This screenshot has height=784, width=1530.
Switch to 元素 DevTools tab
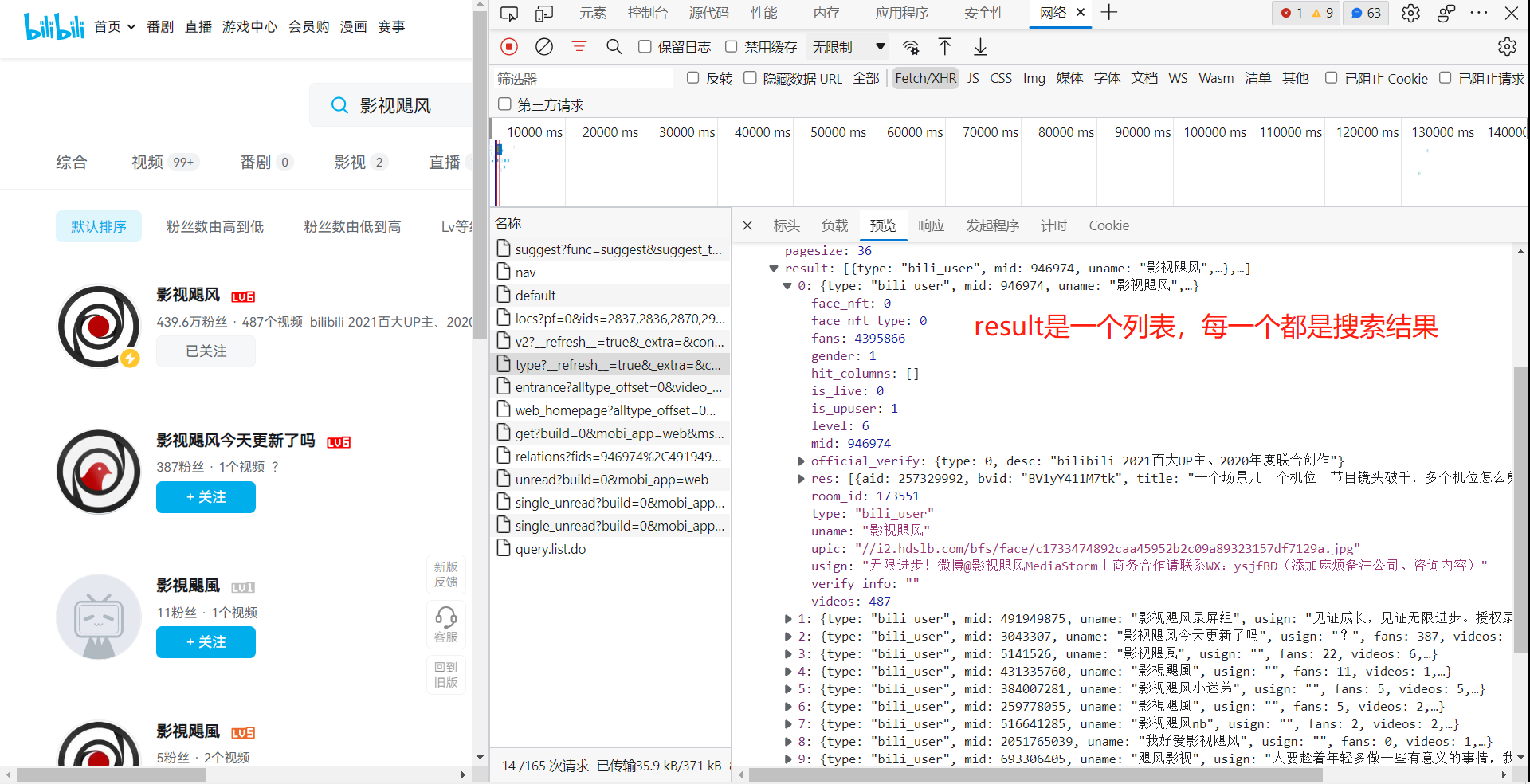(593, 13)
